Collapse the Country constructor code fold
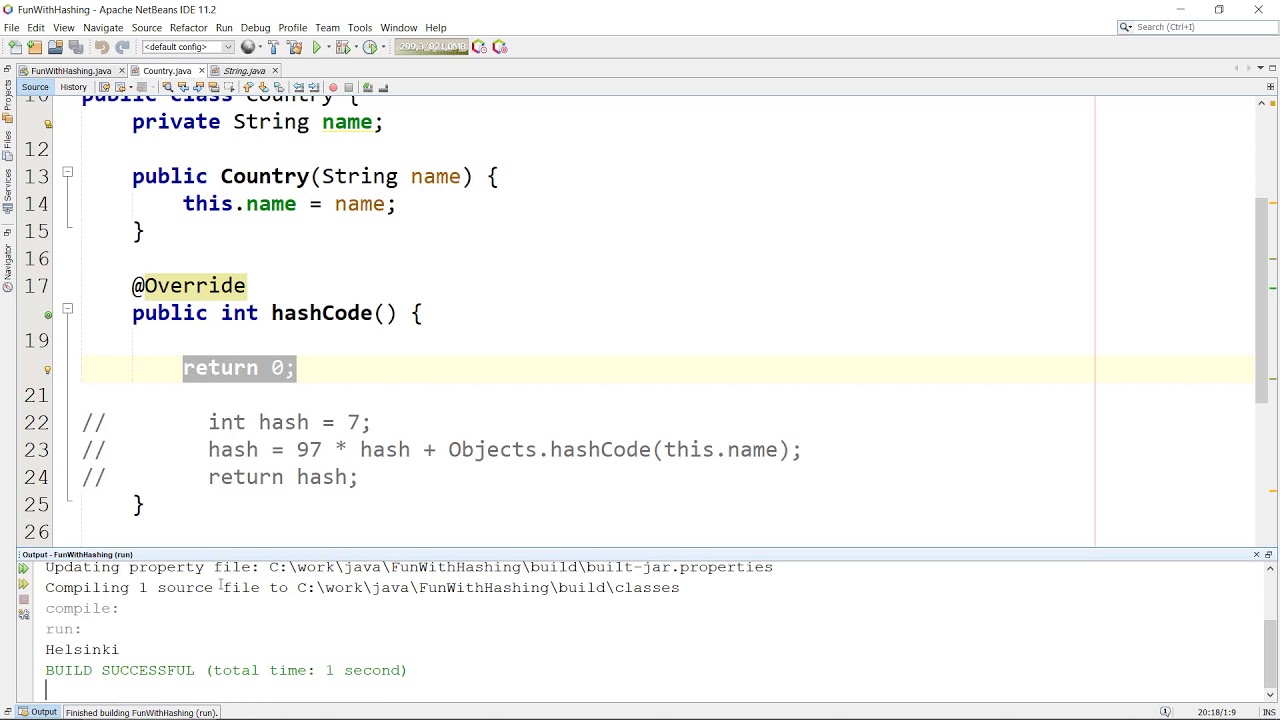1280x720 pixels. pos(68,173)
